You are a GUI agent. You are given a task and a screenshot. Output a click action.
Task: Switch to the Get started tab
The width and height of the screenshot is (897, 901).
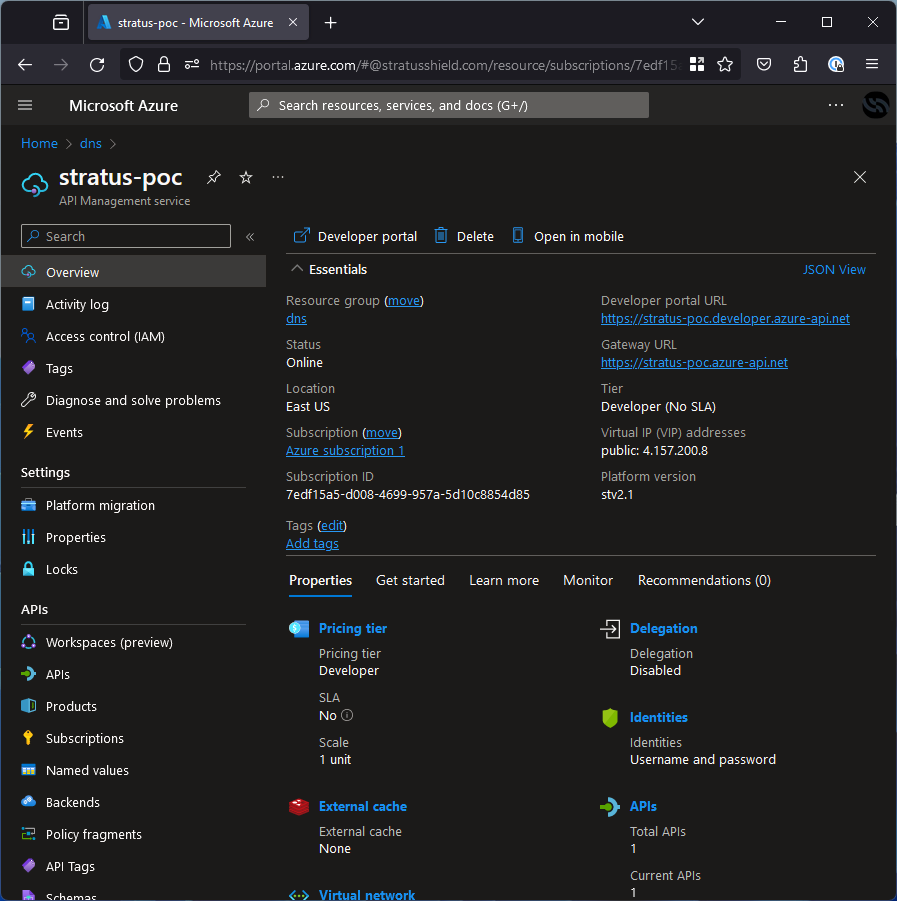[x=410, y=580]
